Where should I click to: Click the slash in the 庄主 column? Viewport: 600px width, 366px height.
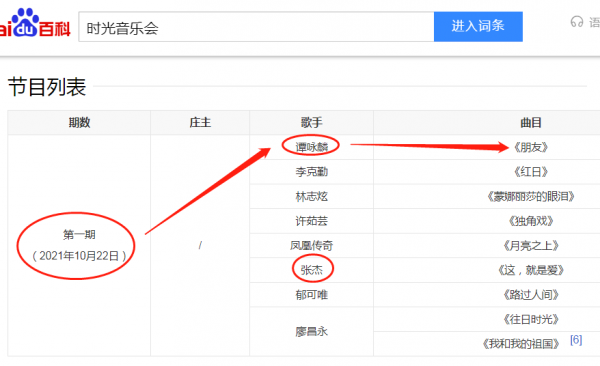click(x=200, y=245)
